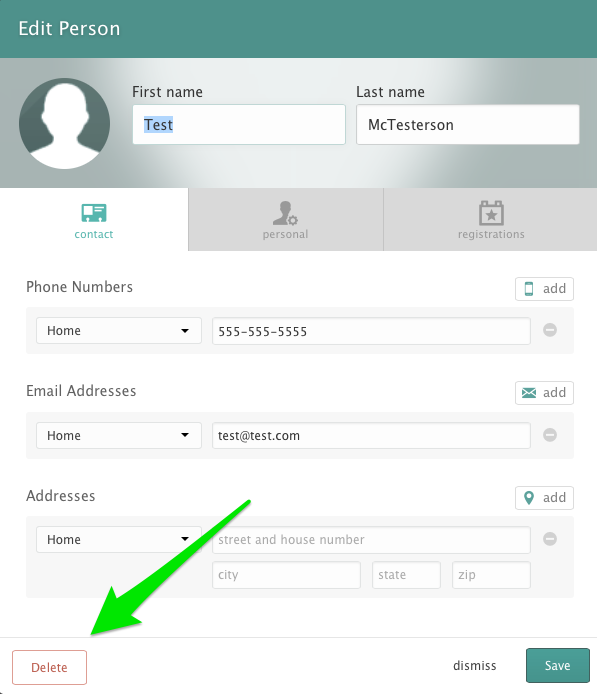Expand the address type Home dropdown
This screenshot has height=694, width=597.
pos(119,540)
